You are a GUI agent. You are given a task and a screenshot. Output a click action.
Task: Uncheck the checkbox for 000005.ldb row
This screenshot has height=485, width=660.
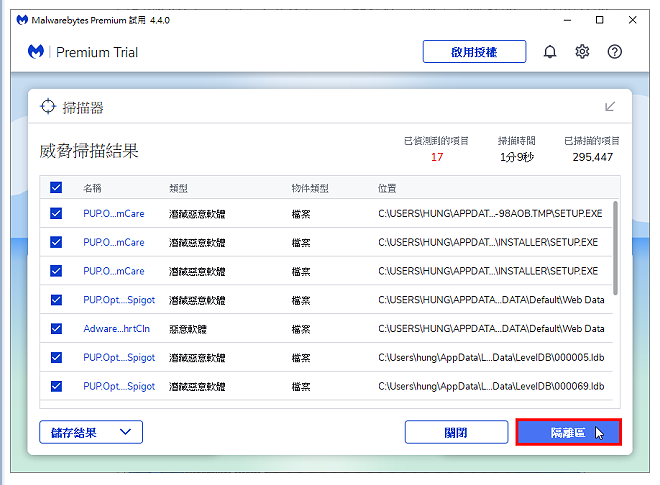(x=56, y=357)
